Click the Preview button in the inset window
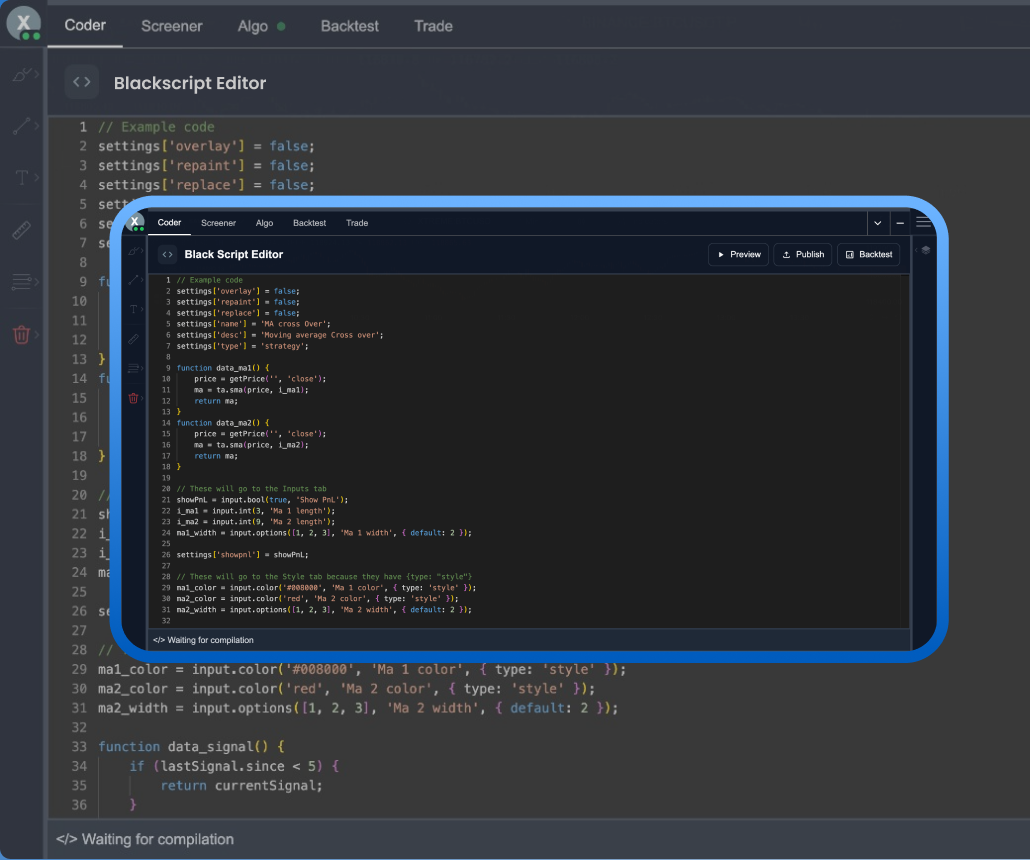 738,254
